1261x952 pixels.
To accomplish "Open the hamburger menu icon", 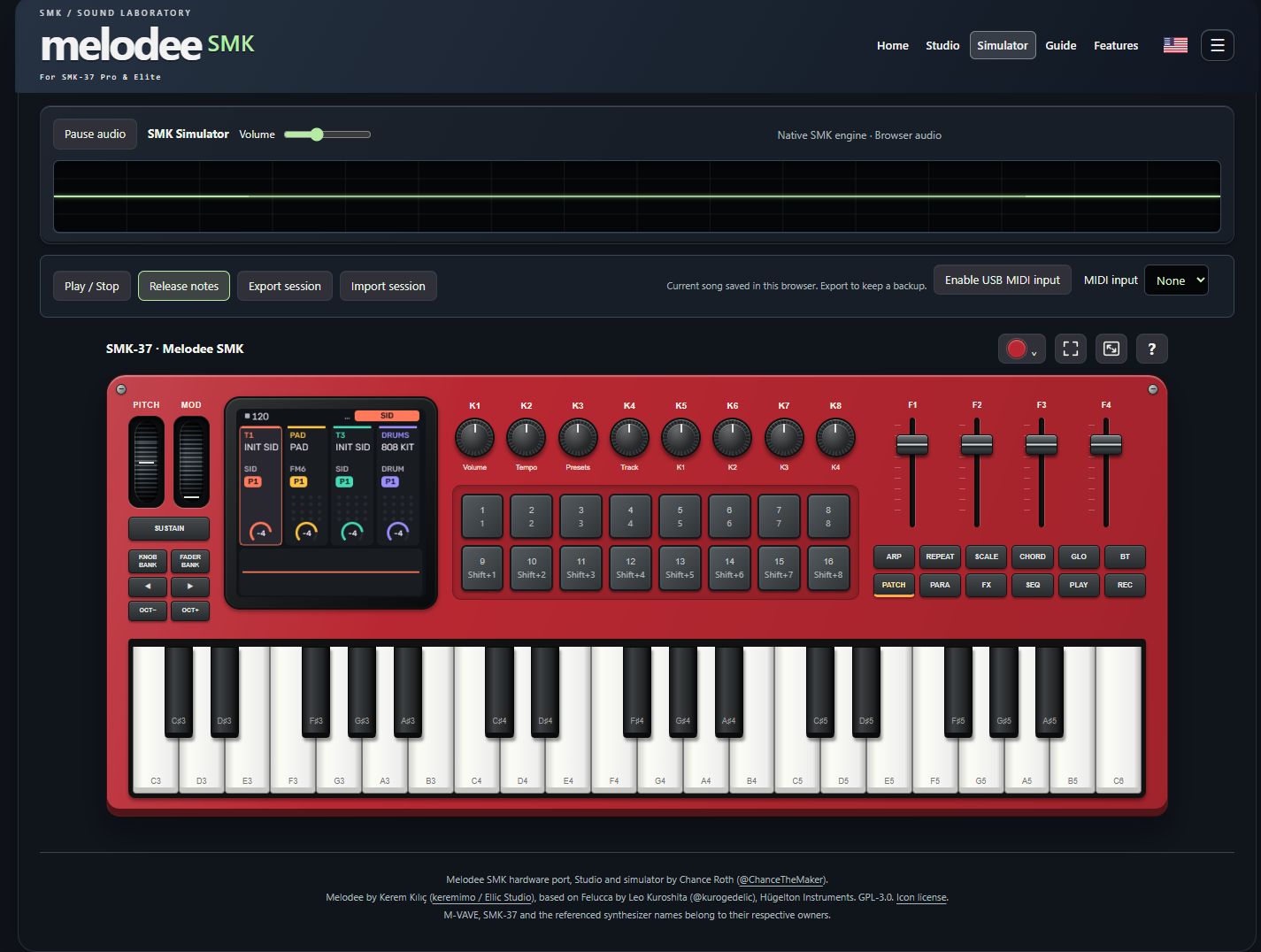I will click(x=1217, y=45).
